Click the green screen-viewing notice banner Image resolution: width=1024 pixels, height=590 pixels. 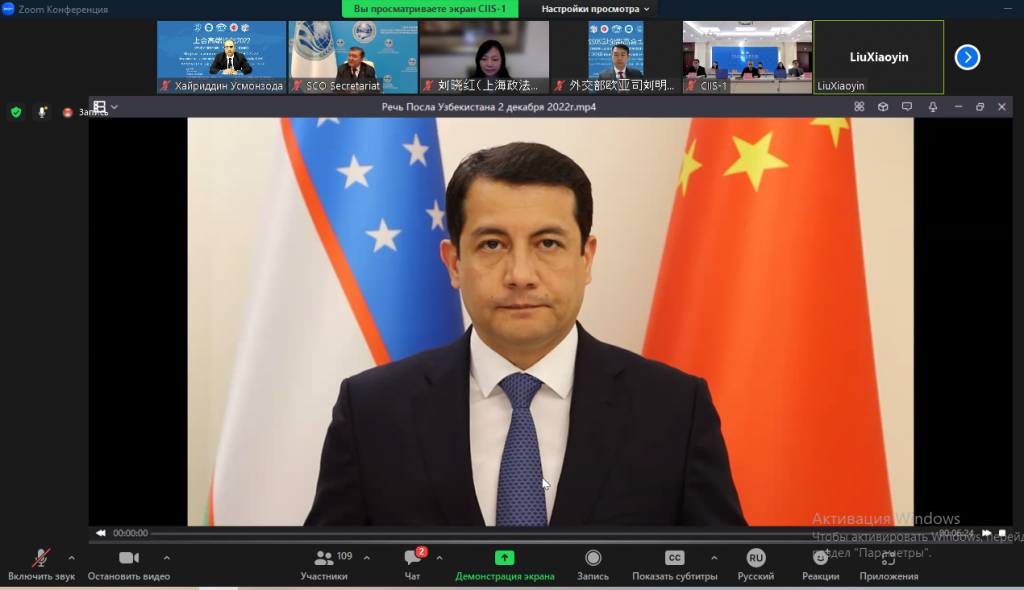click(x=430, y=9)
